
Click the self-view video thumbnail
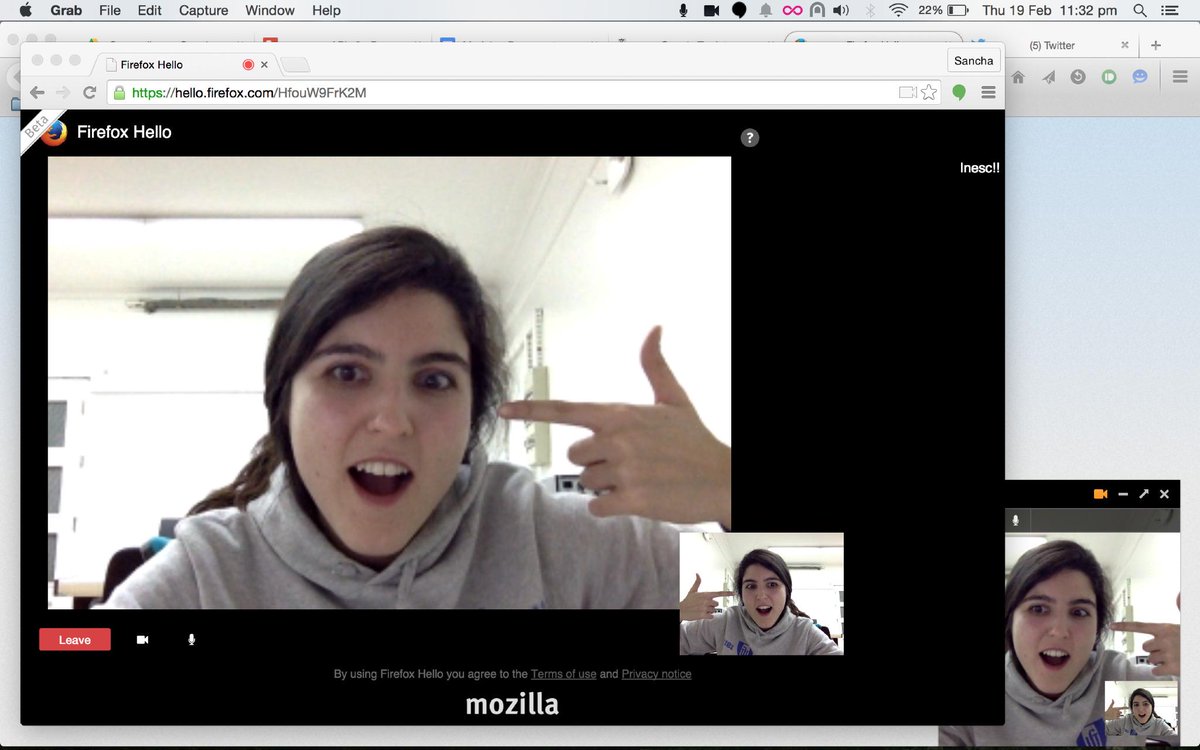761,594
